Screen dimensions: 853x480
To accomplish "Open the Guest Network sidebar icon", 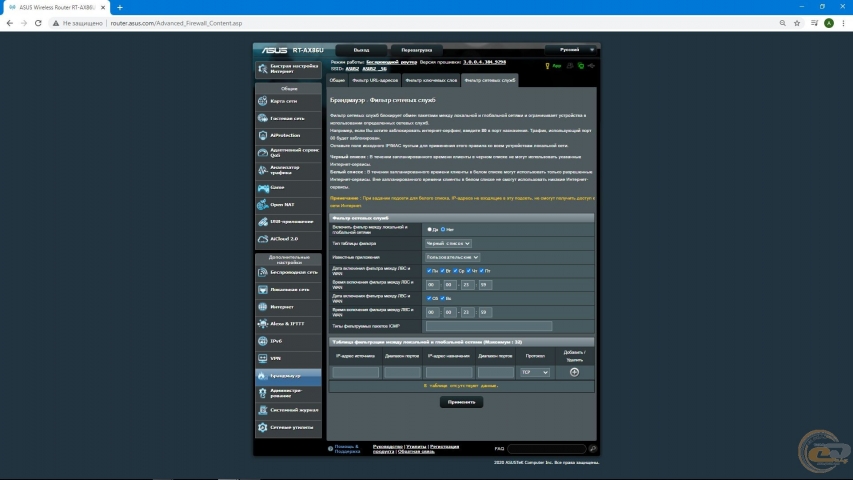I will coord(263,118).
